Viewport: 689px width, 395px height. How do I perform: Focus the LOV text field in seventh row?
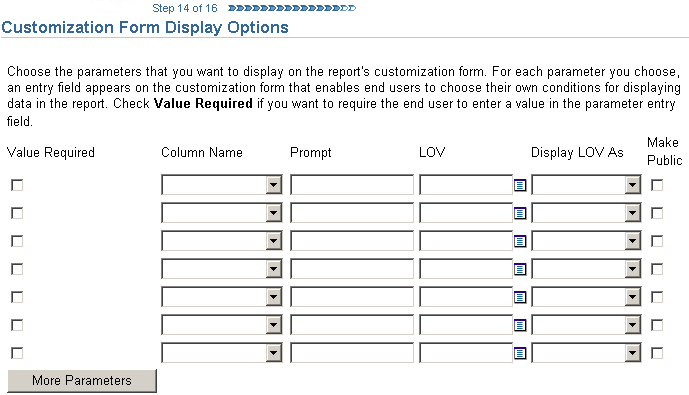pos(466,353)
